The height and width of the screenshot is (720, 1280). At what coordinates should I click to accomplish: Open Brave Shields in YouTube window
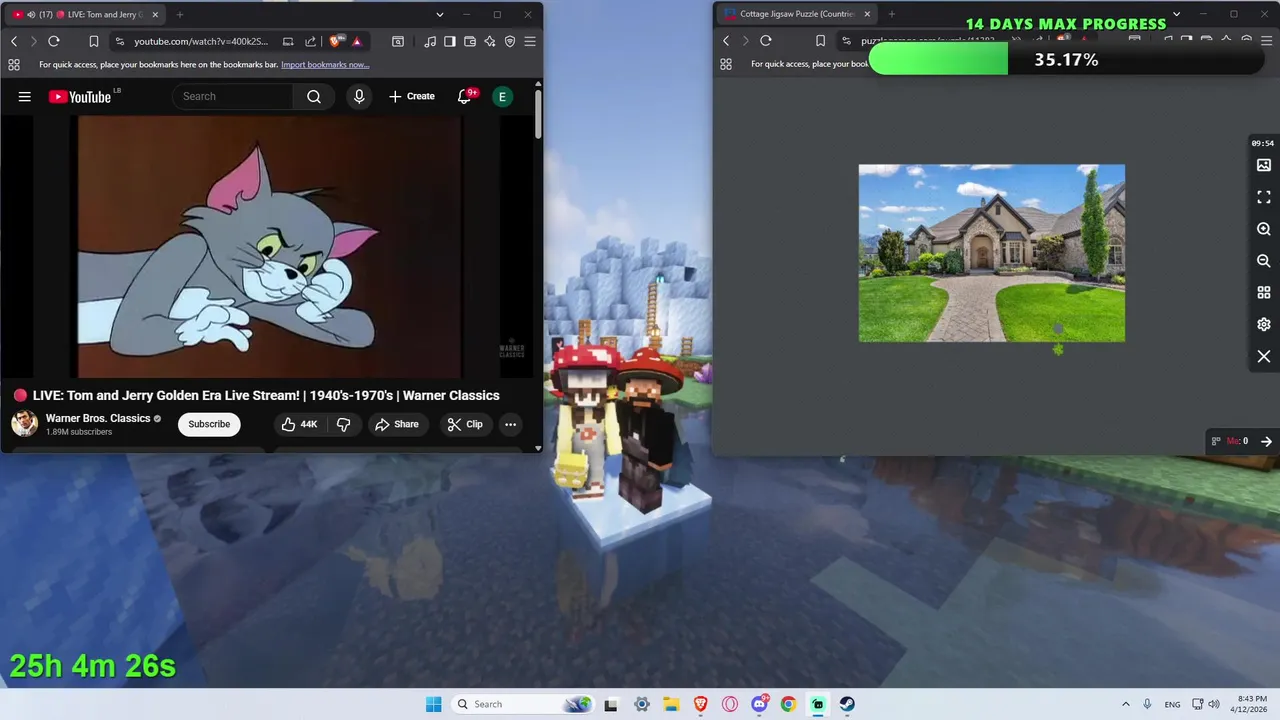[335, 41]
